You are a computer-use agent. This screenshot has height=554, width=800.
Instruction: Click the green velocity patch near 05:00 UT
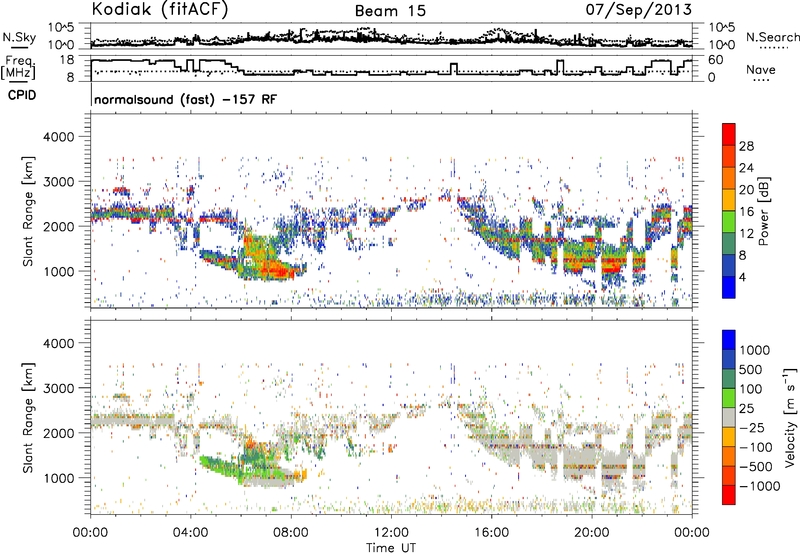pos(217,465)
